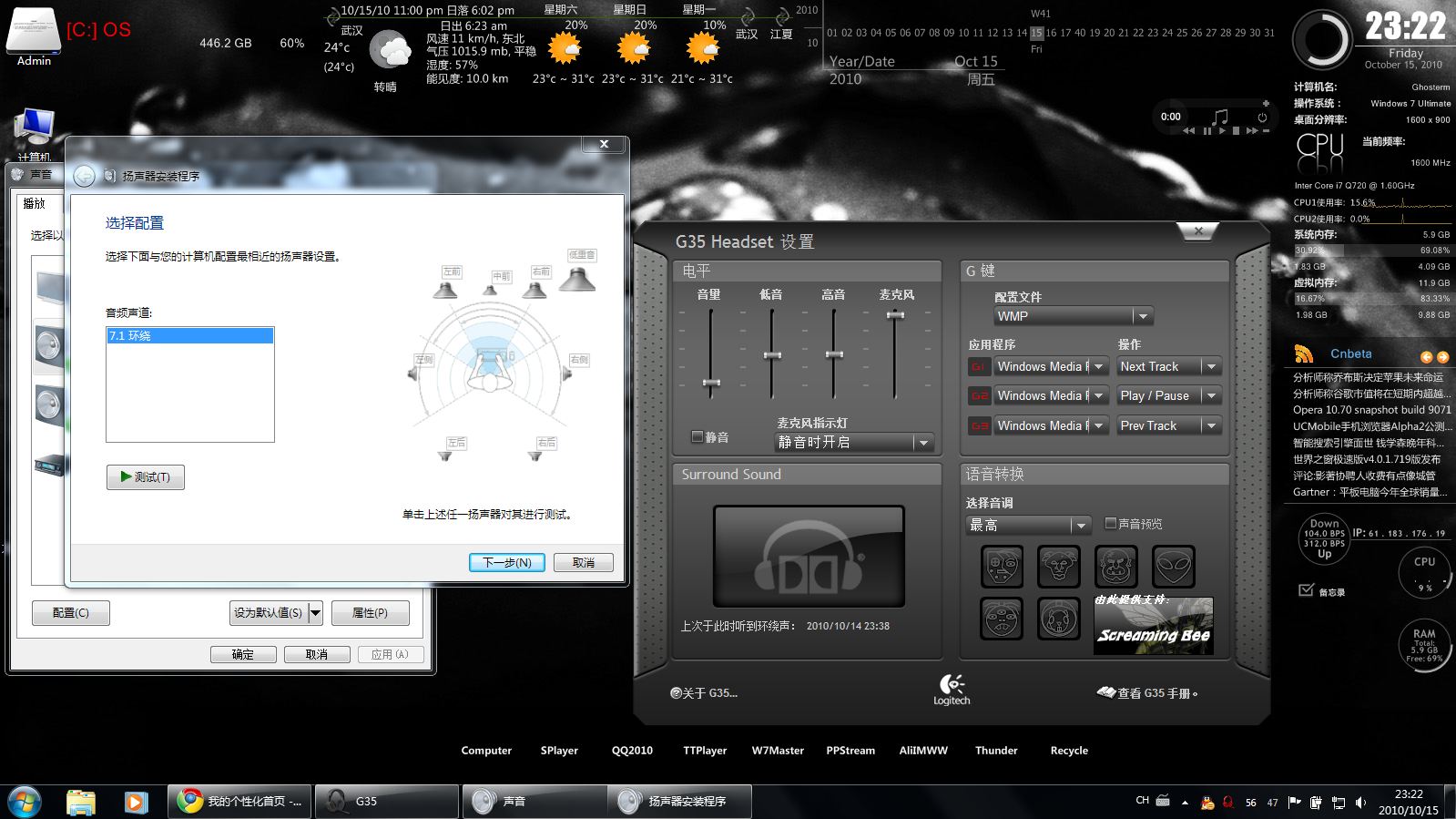Open the Computer (计算机) desktop icon
Screen dimensions: 1456x819
click(35, 133)
